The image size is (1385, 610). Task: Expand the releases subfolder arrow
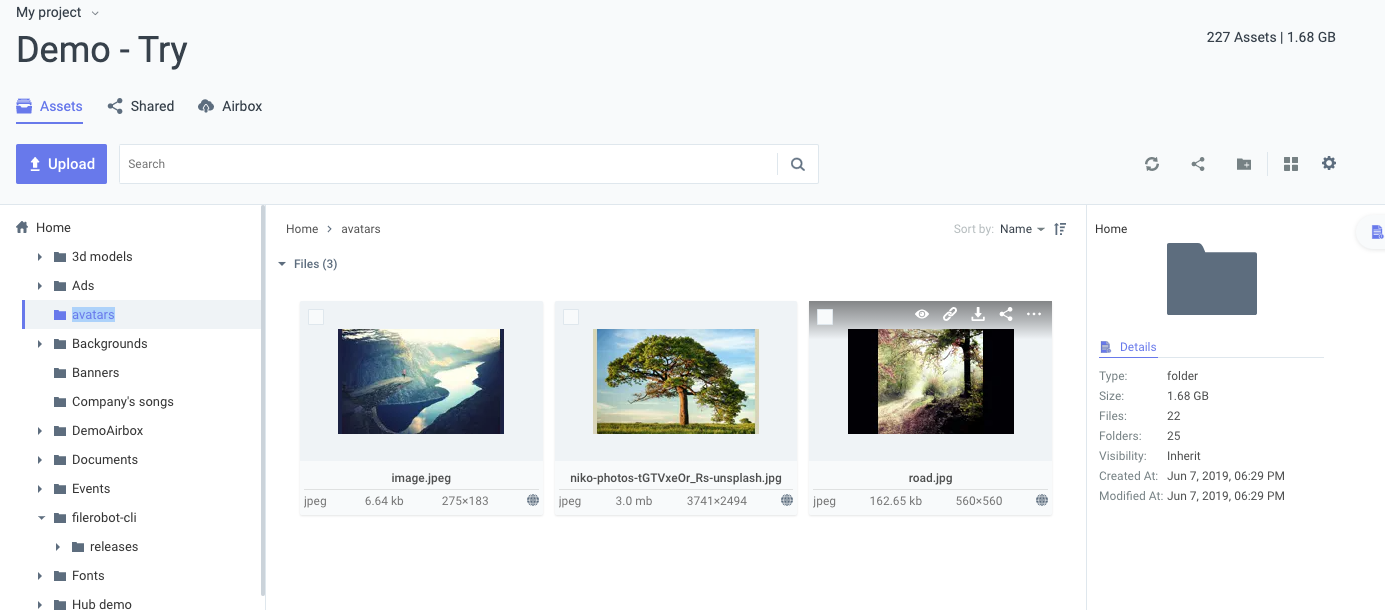pos(58,547)
